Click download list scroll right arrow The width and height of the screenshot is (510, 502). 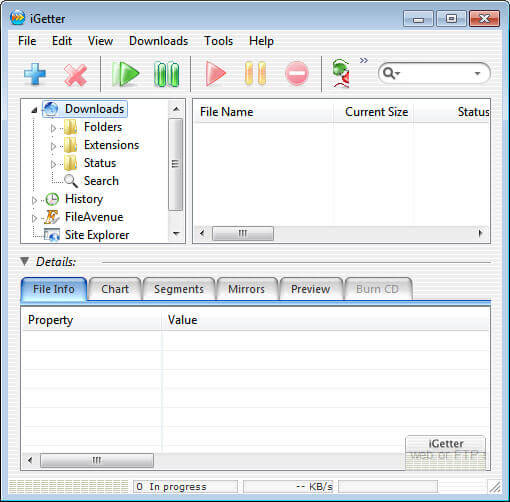(x=480, y=233)
